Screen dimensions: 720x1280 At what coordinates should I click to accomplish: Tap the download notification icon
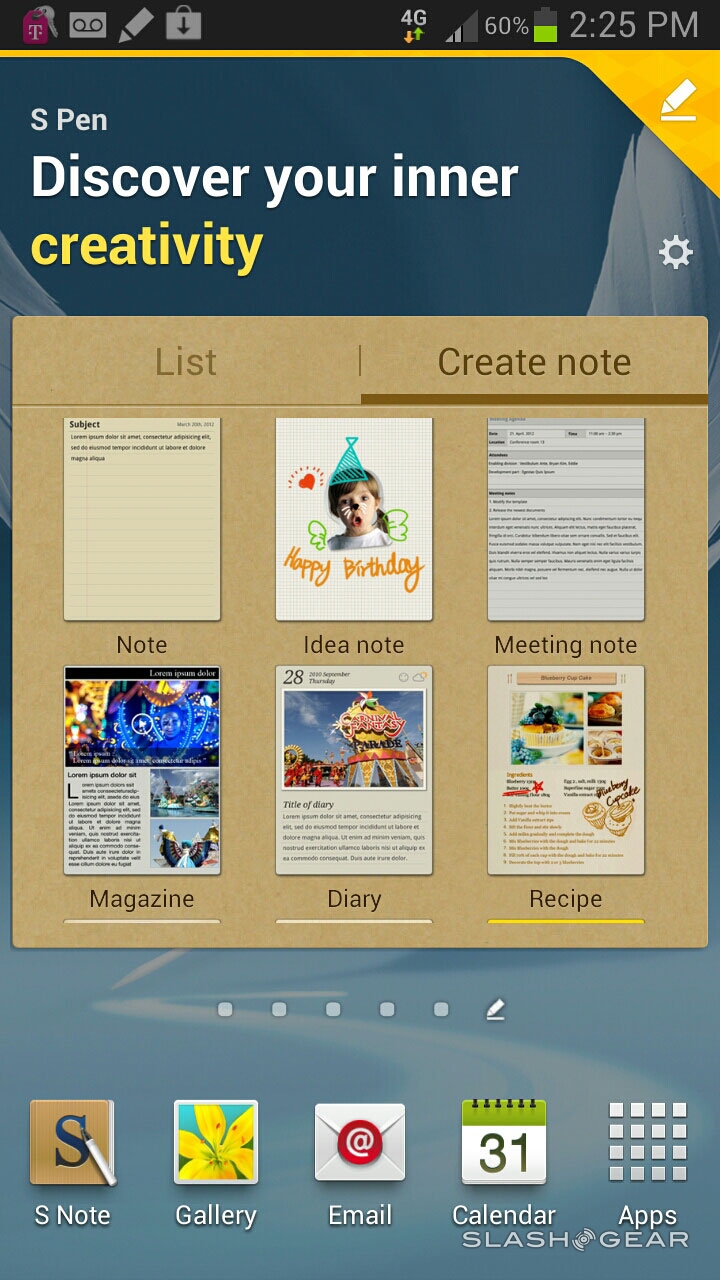(x=184, y=25)
